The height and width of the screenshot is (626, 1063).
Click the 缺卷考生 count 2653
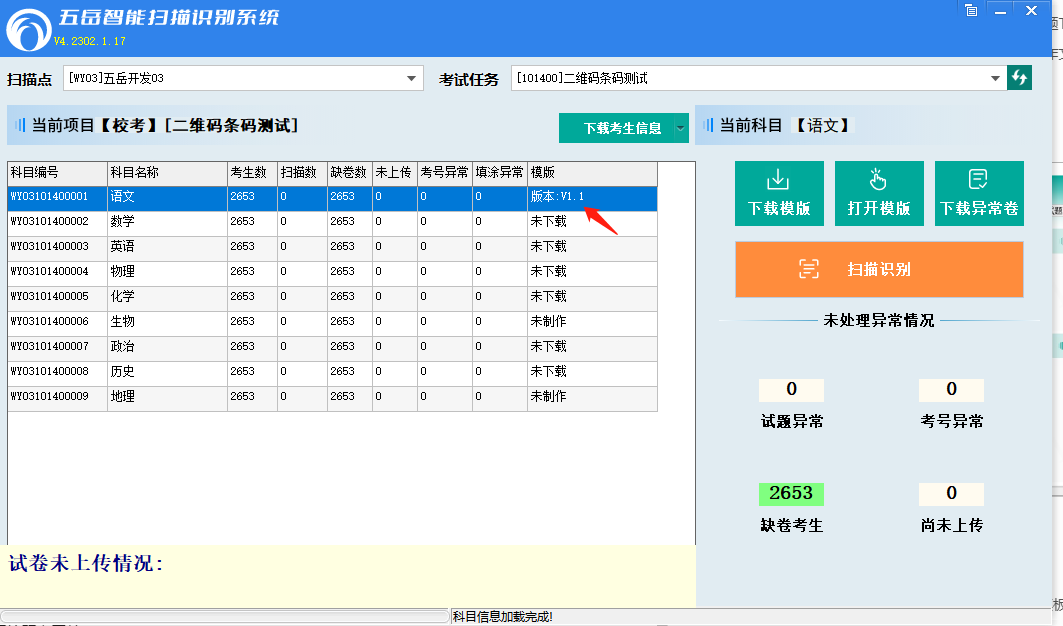point(791,494)
